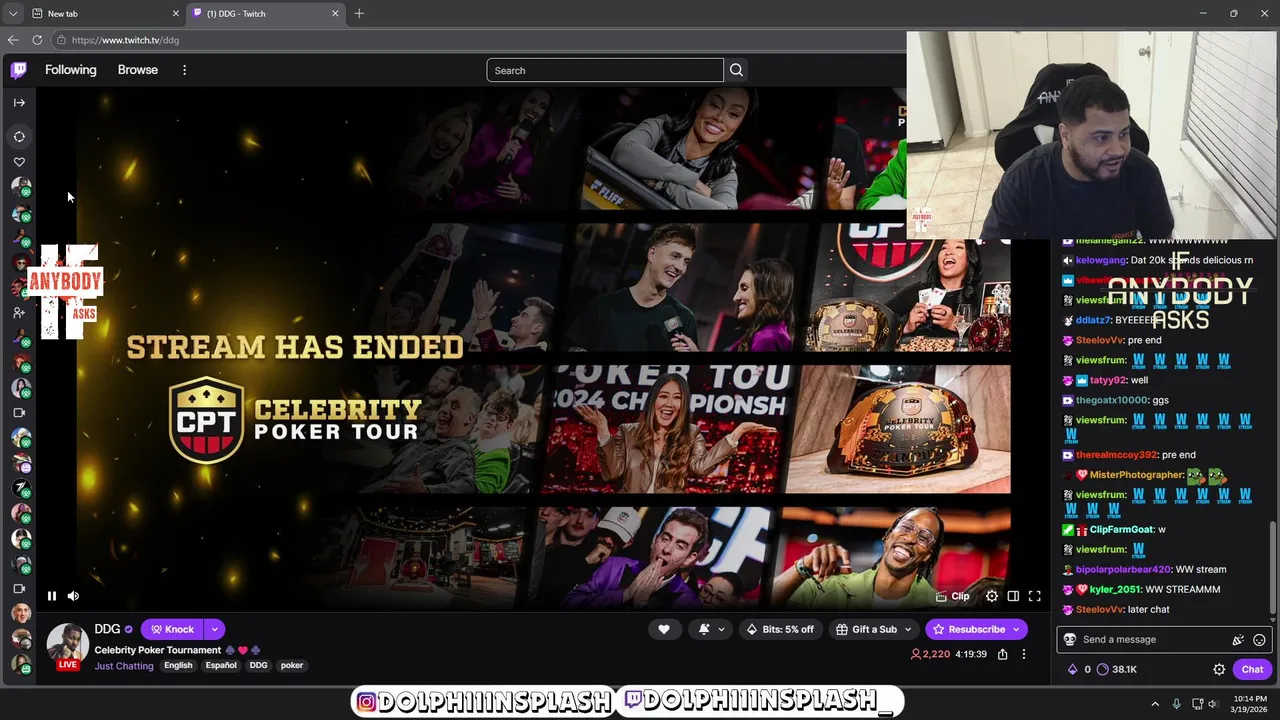Open the taskbar volume speaker icon

click(x=1213, y=704)
